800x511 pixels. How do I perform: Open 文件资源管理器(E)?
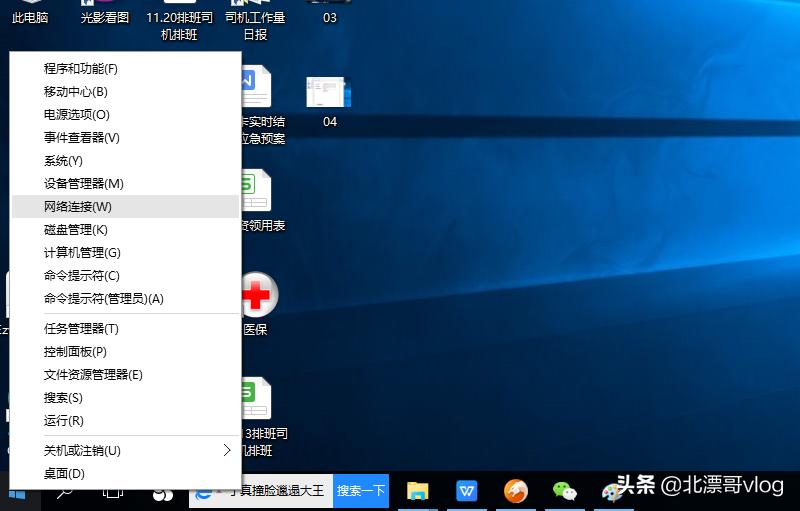tap(125, 375)
